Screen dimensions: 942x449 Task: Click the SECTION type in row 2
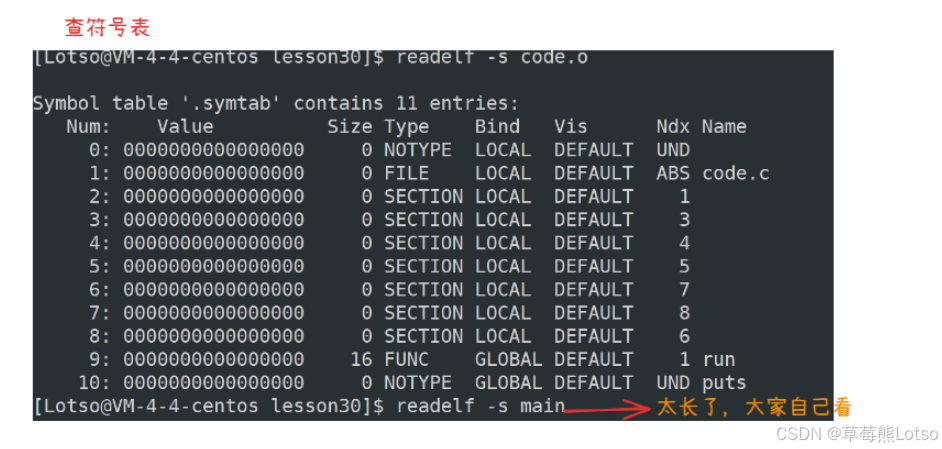[x=424, y=197]
